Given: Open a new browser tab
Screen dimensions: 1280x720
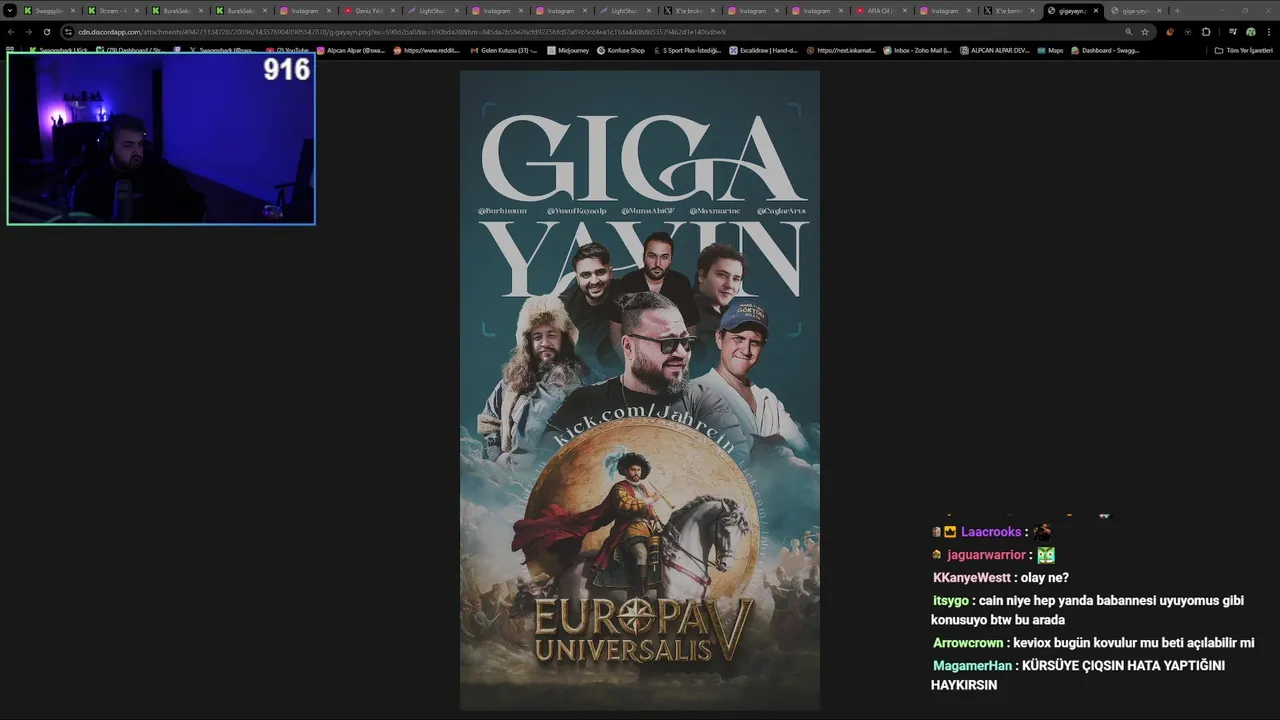Looking at the screenshot, I should (x=1176, y=11).
